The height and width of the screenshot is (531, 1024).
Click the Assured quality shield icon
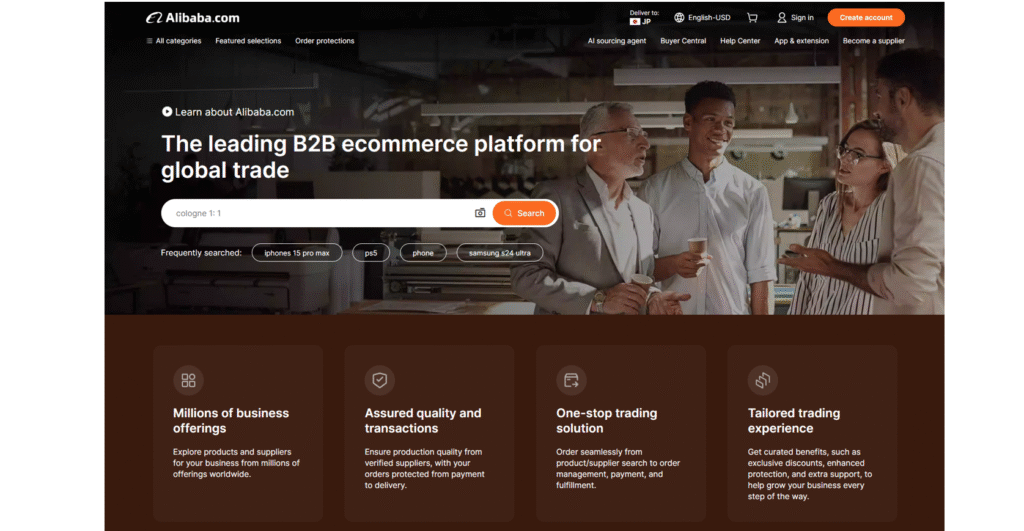tap(380, 380)
